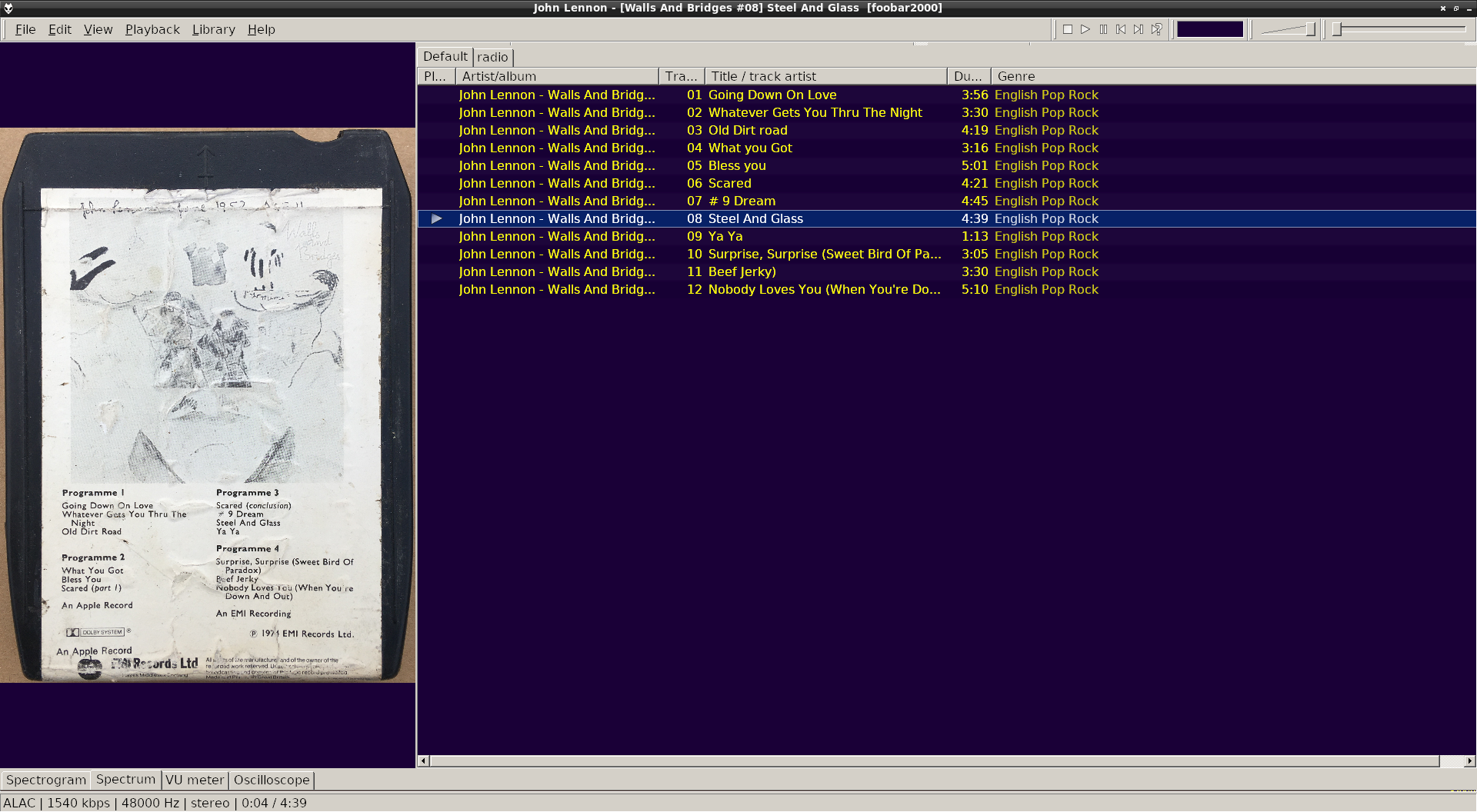Click the 8-track album art image

(x=208, y=404)
